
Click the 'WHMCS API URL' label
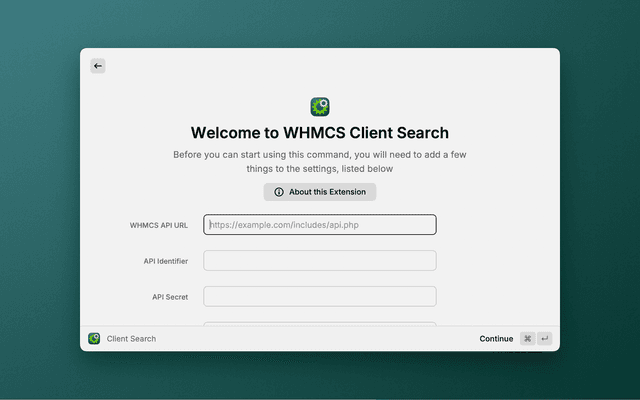coord(159,225)
